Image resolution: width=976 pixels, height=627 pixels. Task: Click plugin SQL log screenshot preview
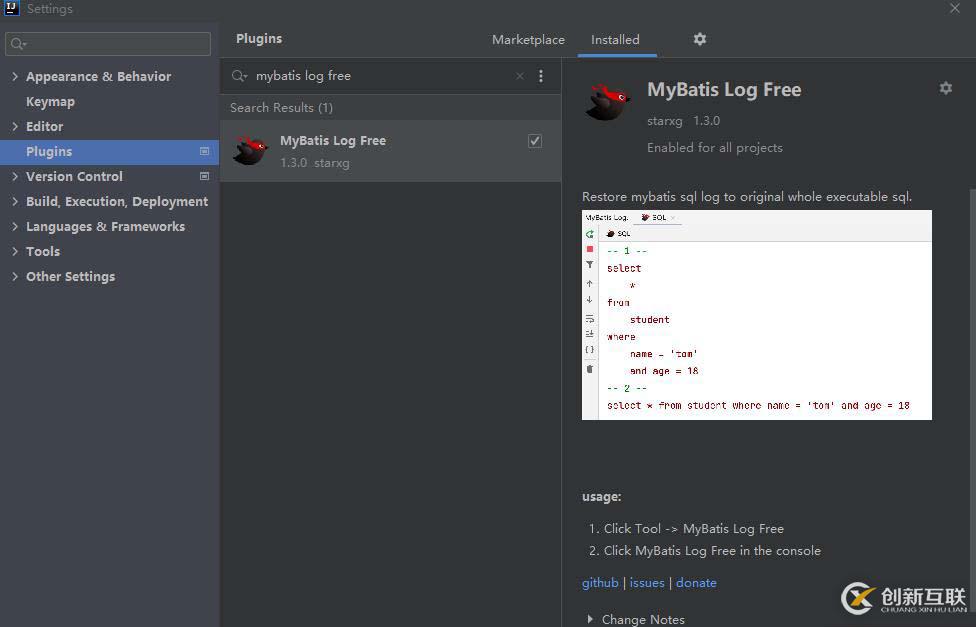pos(756,315)
